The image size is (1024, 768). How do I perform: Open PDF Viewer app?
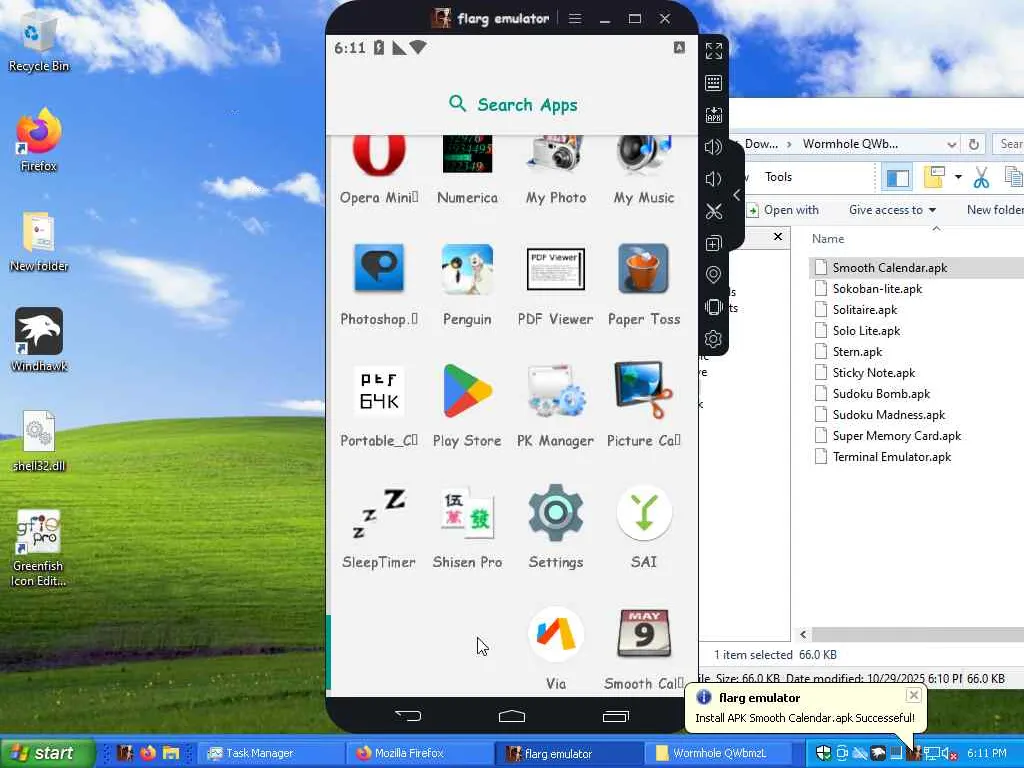click(556, 268)
